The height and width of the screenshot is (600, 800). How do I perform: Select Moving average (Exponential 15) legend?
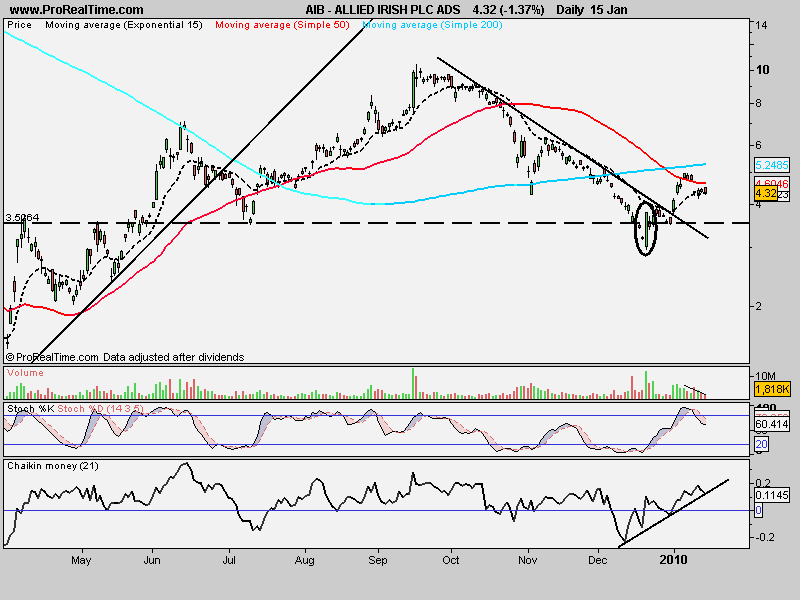coord(124,25)
